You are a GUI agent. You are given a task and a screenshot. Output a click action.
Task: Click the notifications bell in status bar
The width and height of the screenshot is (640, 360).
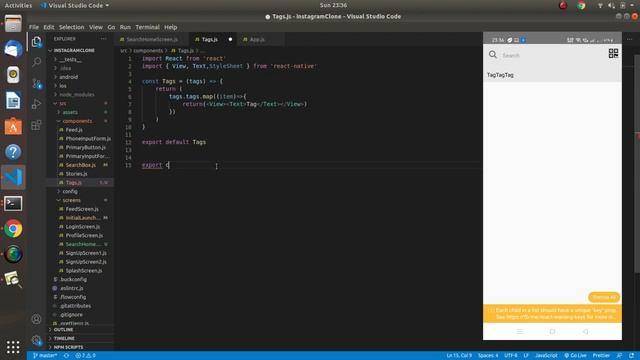pos(631,356)
